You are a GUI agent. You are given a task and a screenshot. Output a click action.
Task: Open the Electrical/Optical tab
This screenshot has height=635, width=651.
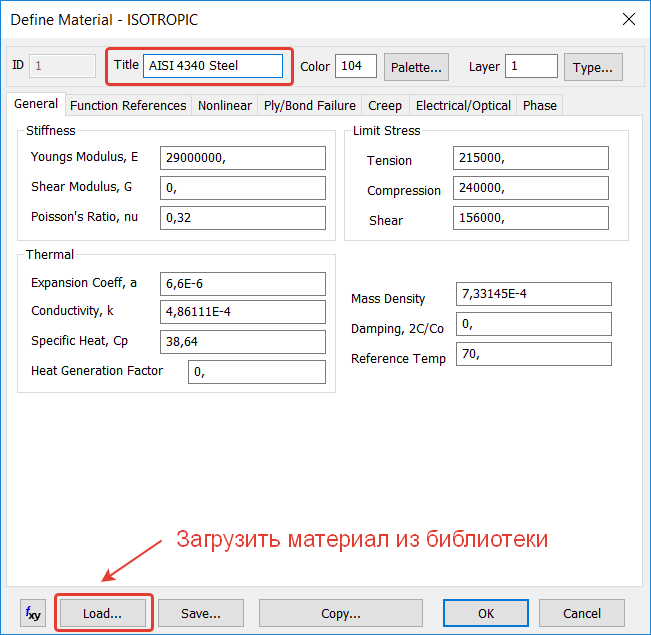[463, 105]
